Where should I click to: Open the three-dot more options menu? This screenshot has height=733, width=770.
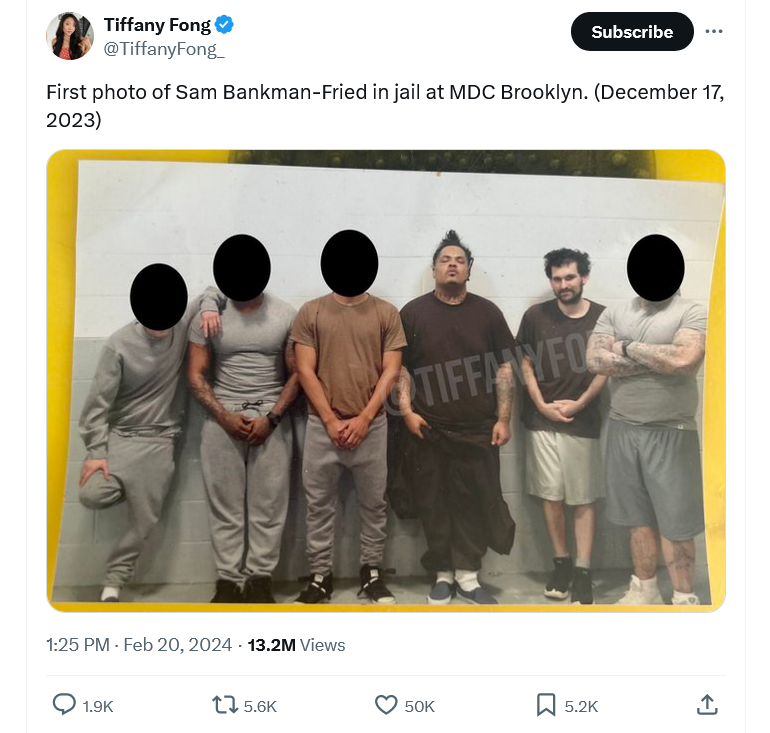click(x=713, y=31)
